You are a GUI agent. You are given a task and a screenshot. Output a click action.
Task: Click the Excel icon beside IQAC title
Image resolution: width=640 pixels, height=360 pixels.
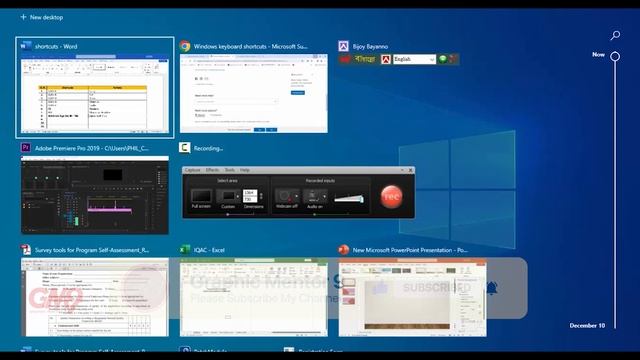(184, 249)
